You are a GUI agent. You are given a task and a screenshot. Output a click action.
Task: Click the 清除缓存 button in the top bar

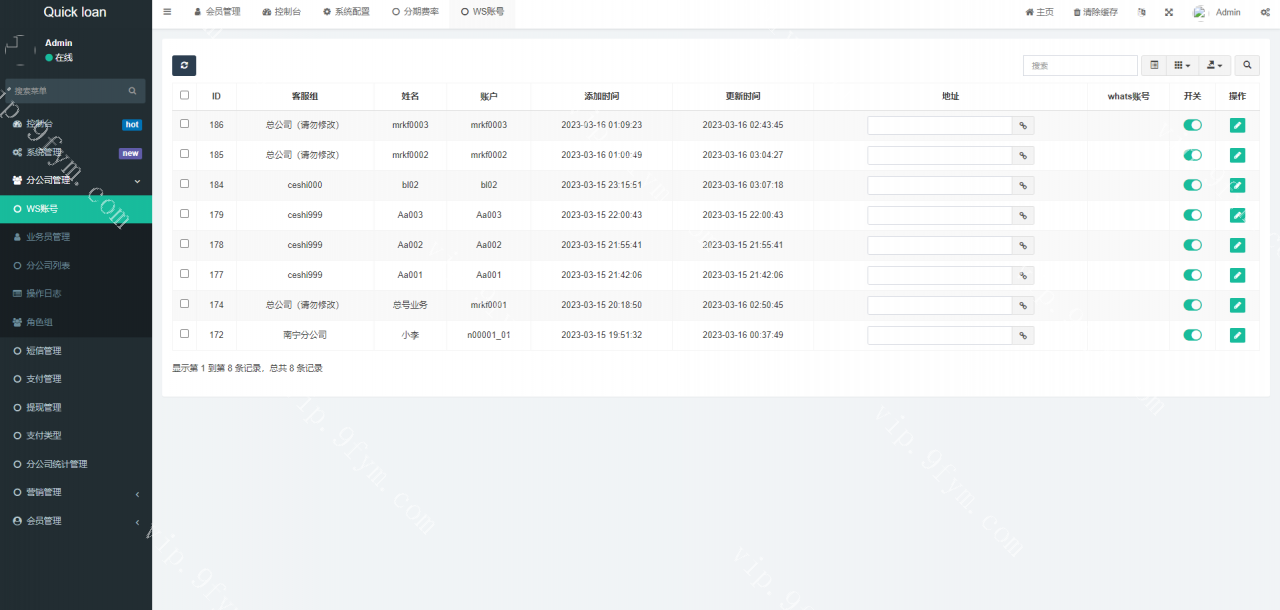(1095, 12)
